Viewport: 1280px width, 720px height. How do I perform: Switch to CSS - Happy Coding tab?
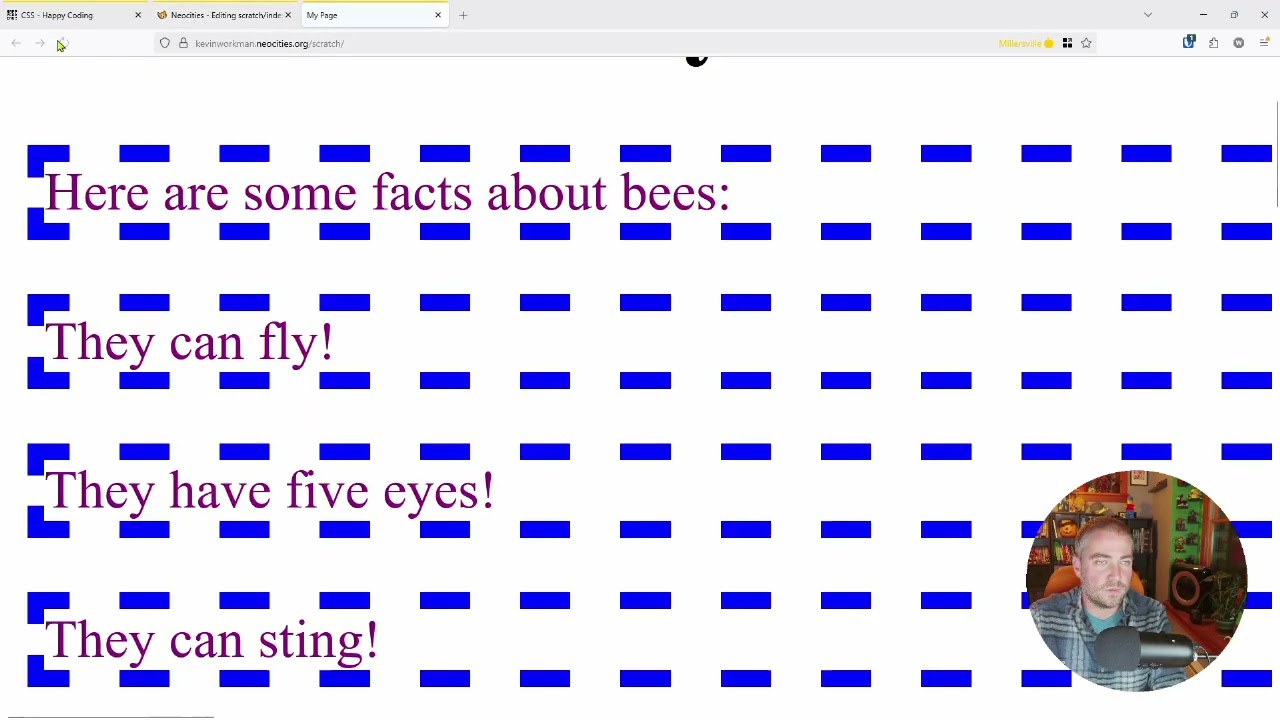74,15
